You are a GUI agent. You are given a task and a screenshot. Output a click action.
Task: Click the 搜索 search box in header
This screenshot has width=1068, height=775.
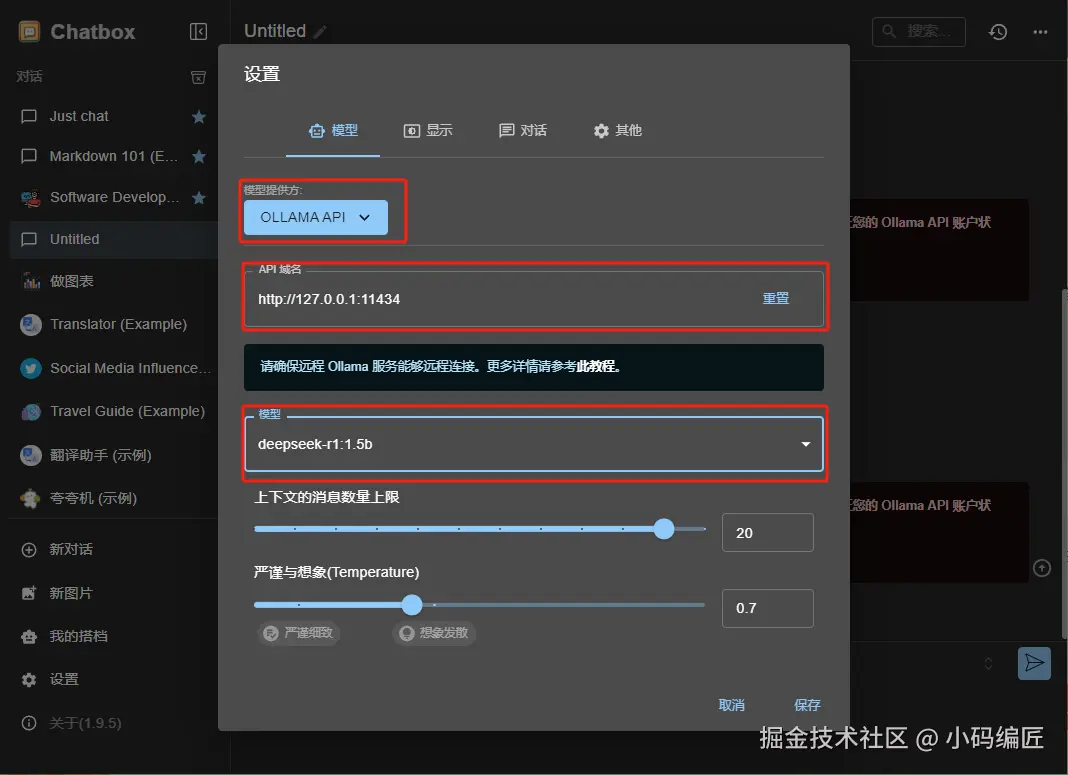[918, 31]
